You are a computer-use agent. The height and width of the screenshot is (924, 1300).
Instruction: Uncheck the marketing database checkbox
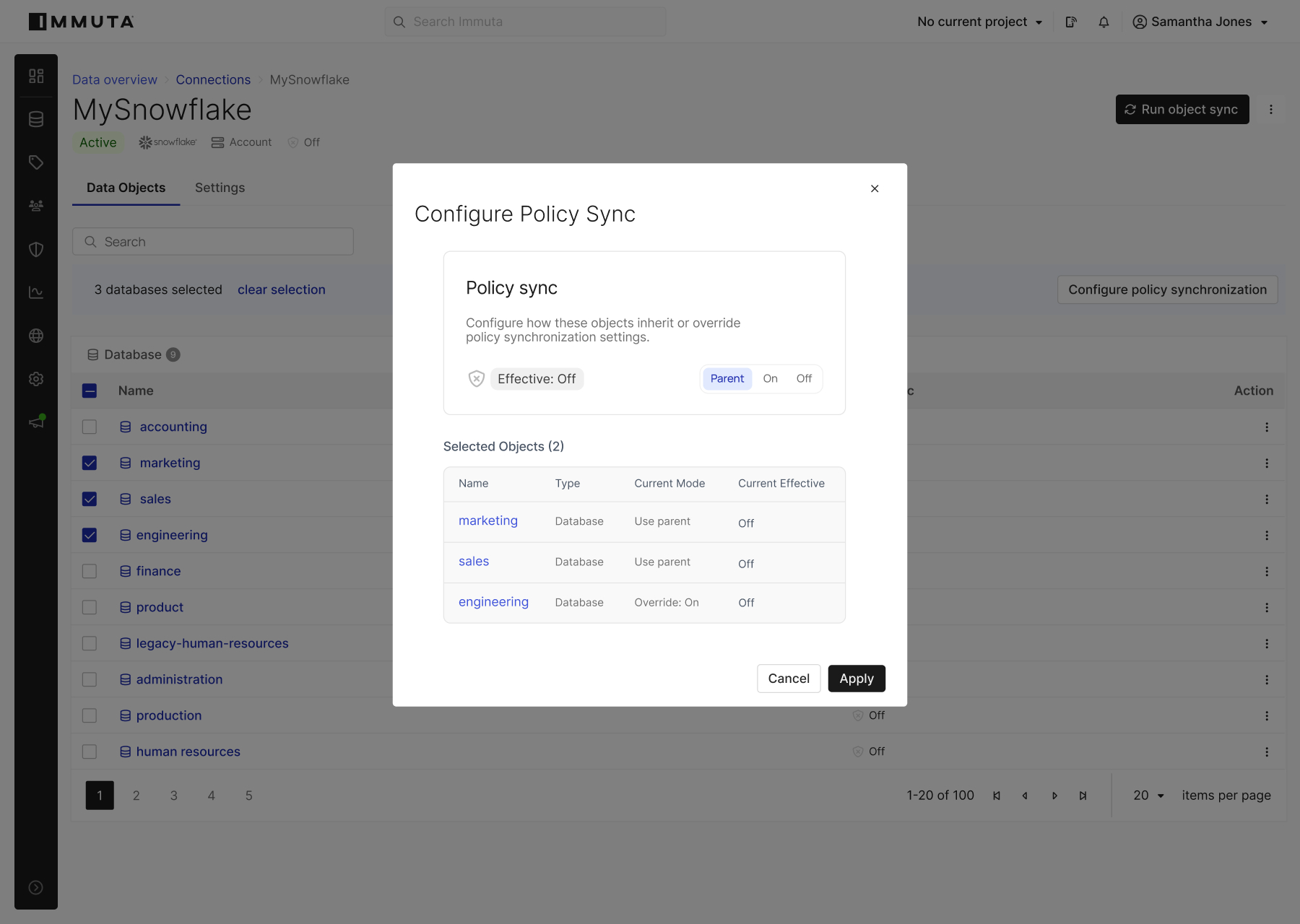click(90, 463)
